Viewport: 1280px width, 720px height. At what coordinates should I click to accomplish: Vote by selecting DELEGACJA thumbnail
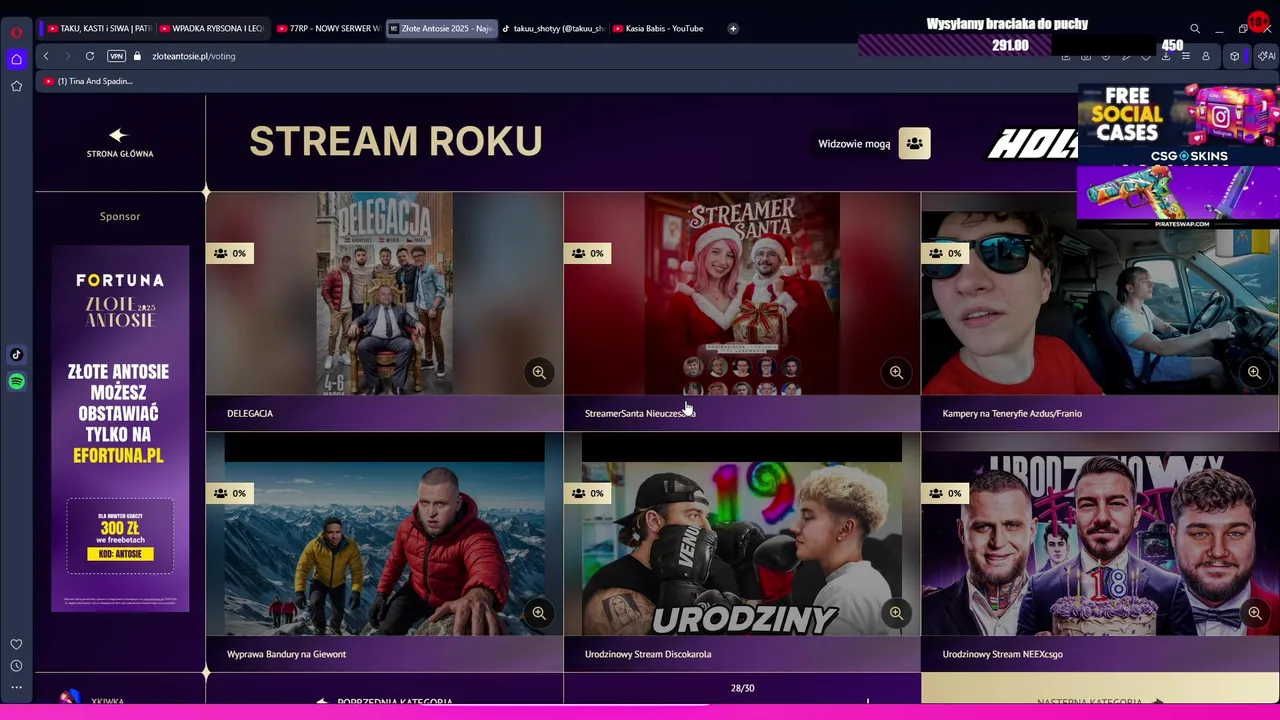coord(385,294)
